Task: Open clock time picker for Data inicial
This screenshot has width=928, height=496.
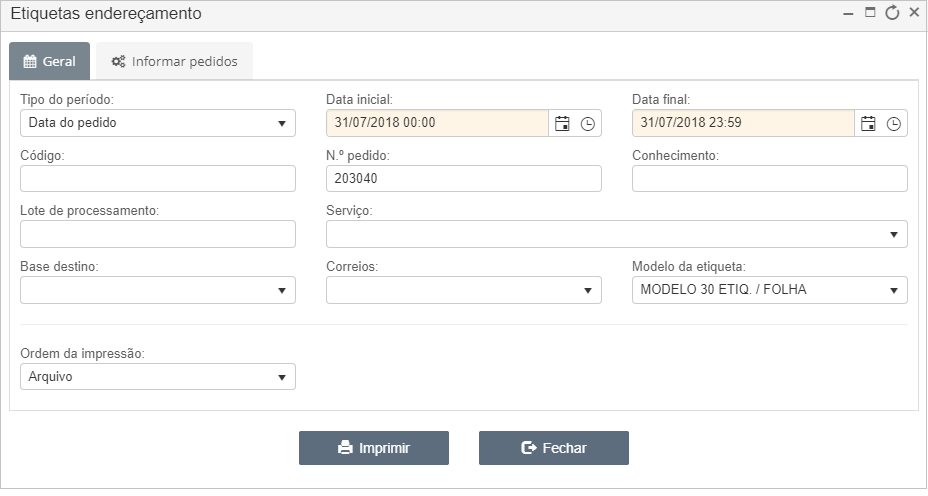Action: point(587,124)
